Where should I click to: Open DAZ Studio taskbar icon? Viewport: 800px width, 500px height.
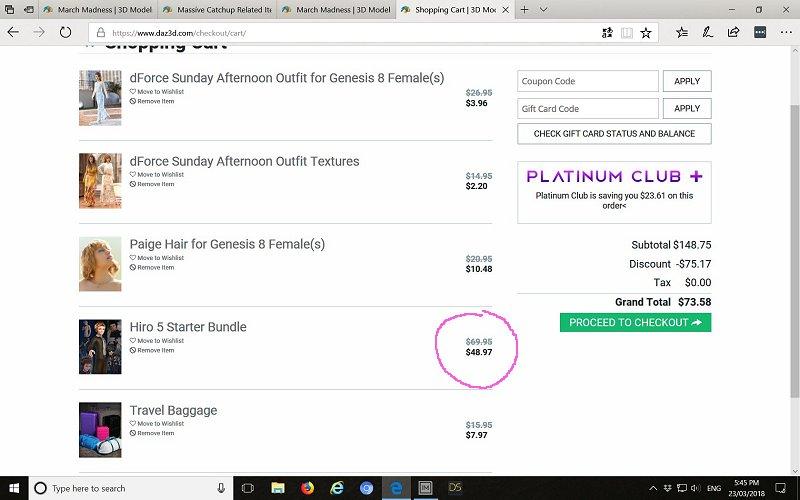tap(455, 488)
